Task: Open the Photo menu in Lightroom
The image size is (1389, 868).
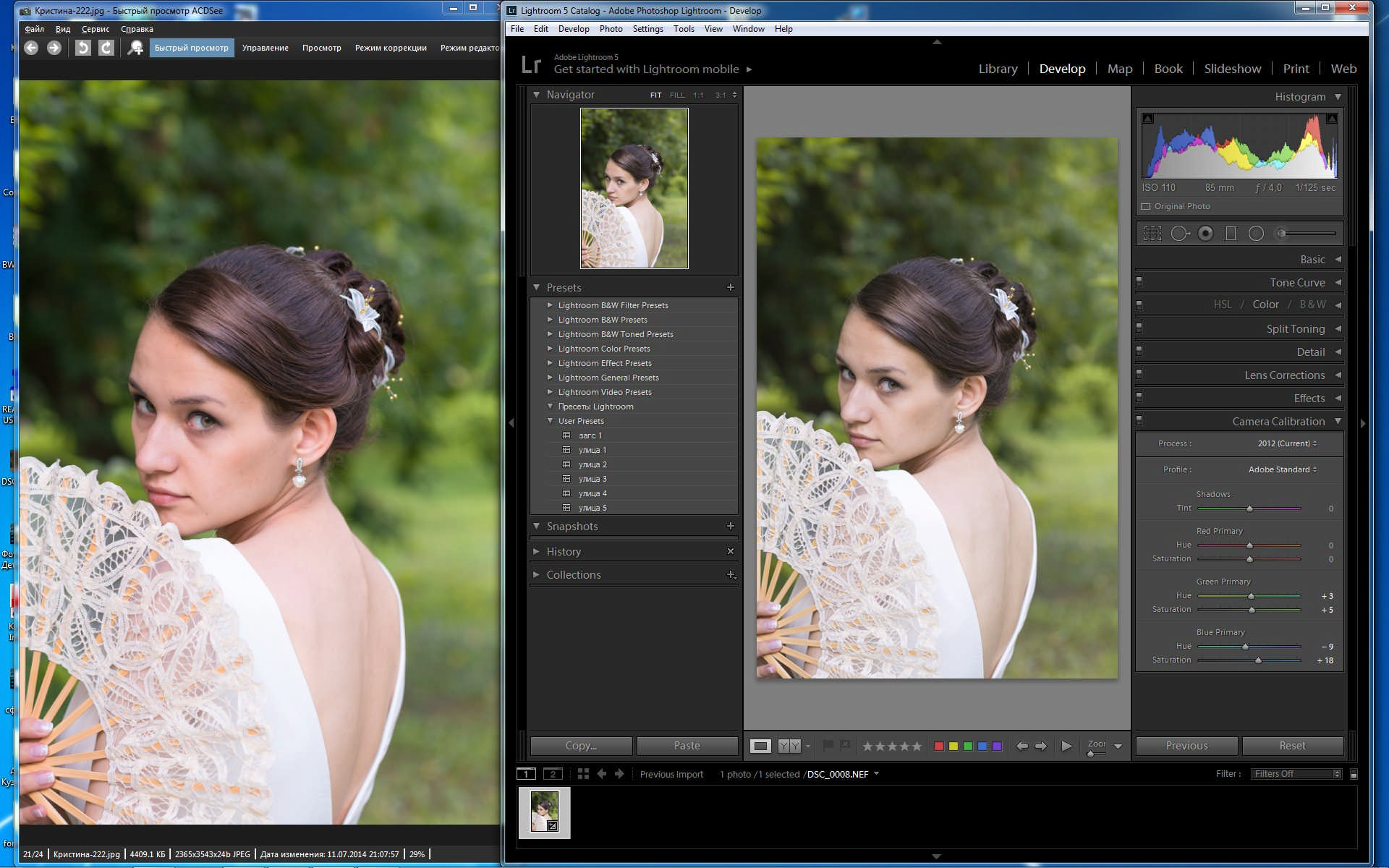Action: point(611,29)
